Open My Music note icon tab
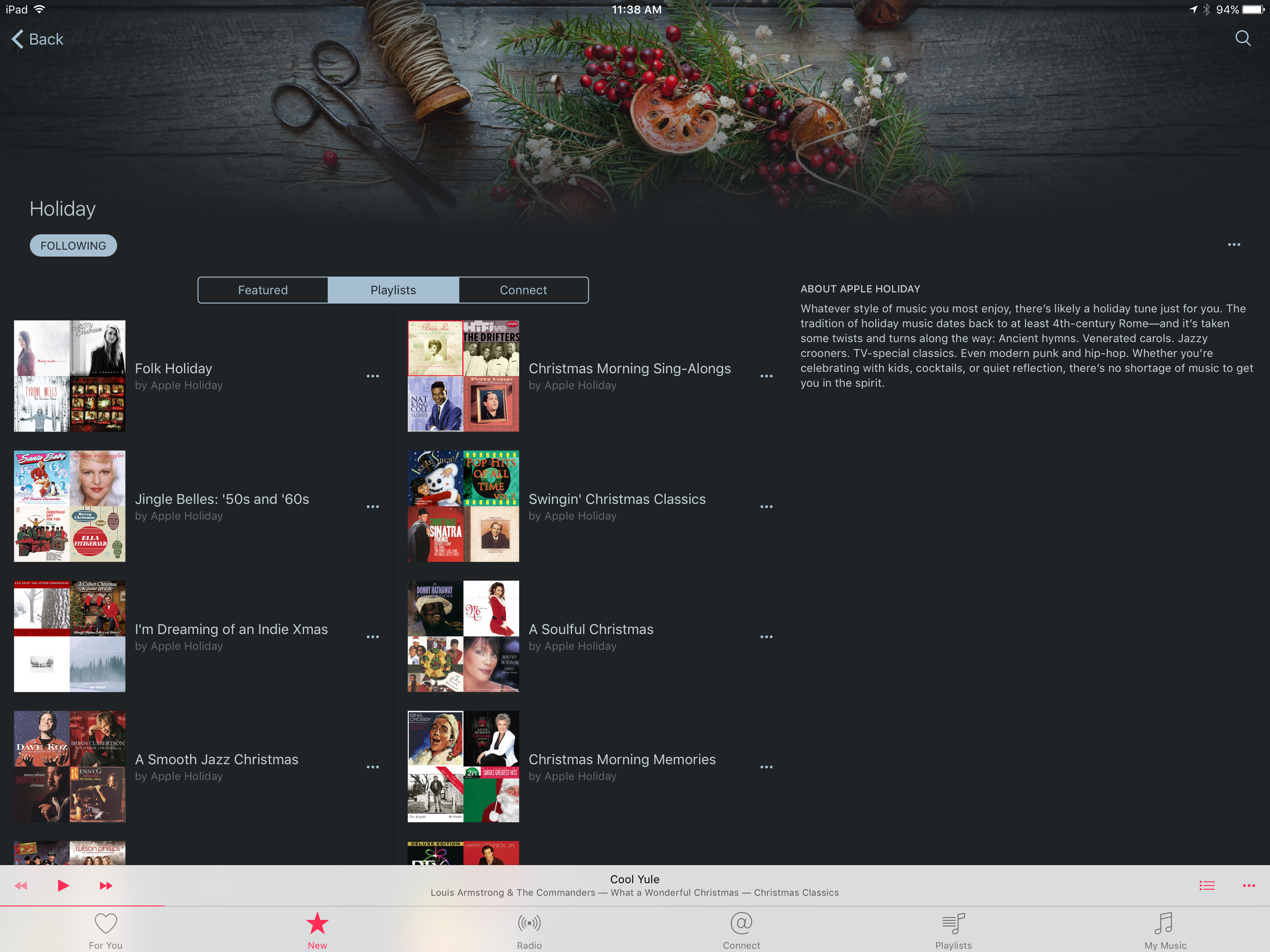 [x=1164, y=930]
